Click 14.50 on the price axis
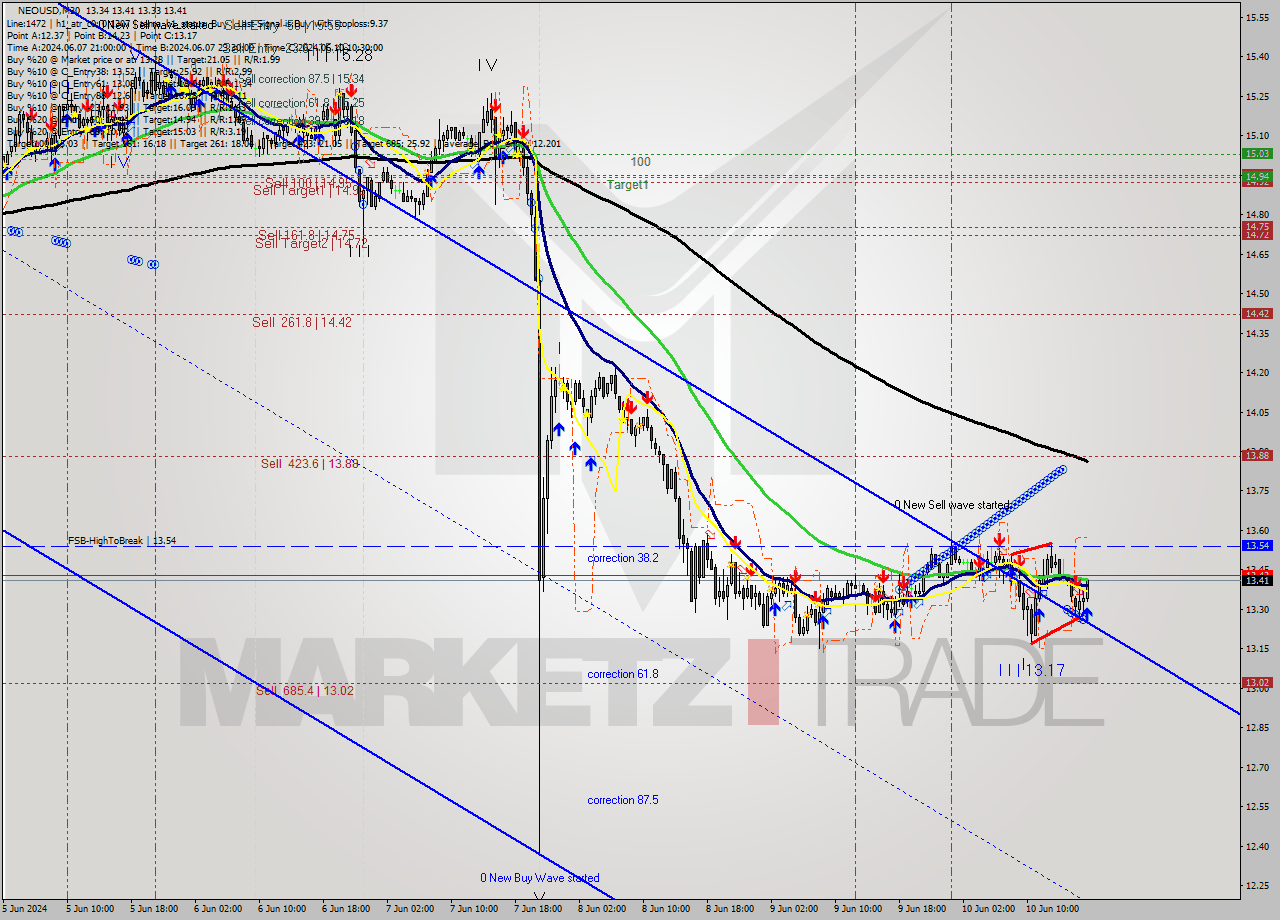This screenshot has height=920, width=1280. pos(1257,293)
